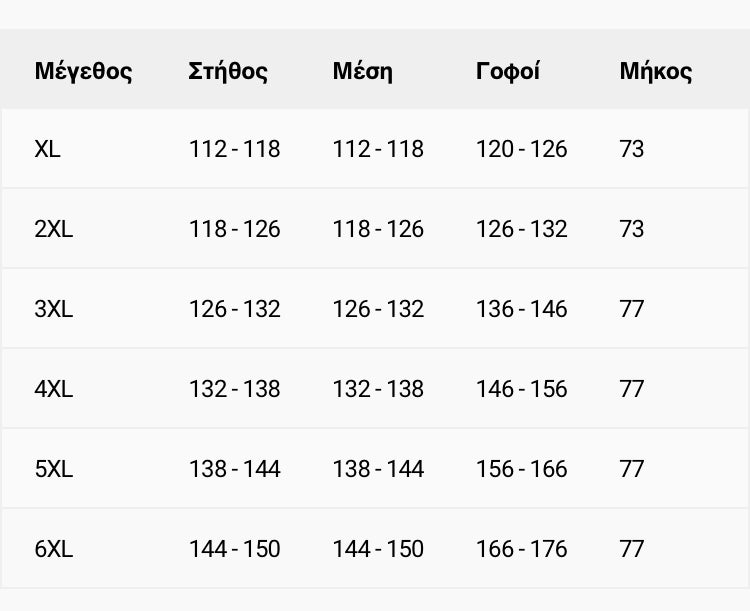Click the 3XL size row label

(53, 309)
